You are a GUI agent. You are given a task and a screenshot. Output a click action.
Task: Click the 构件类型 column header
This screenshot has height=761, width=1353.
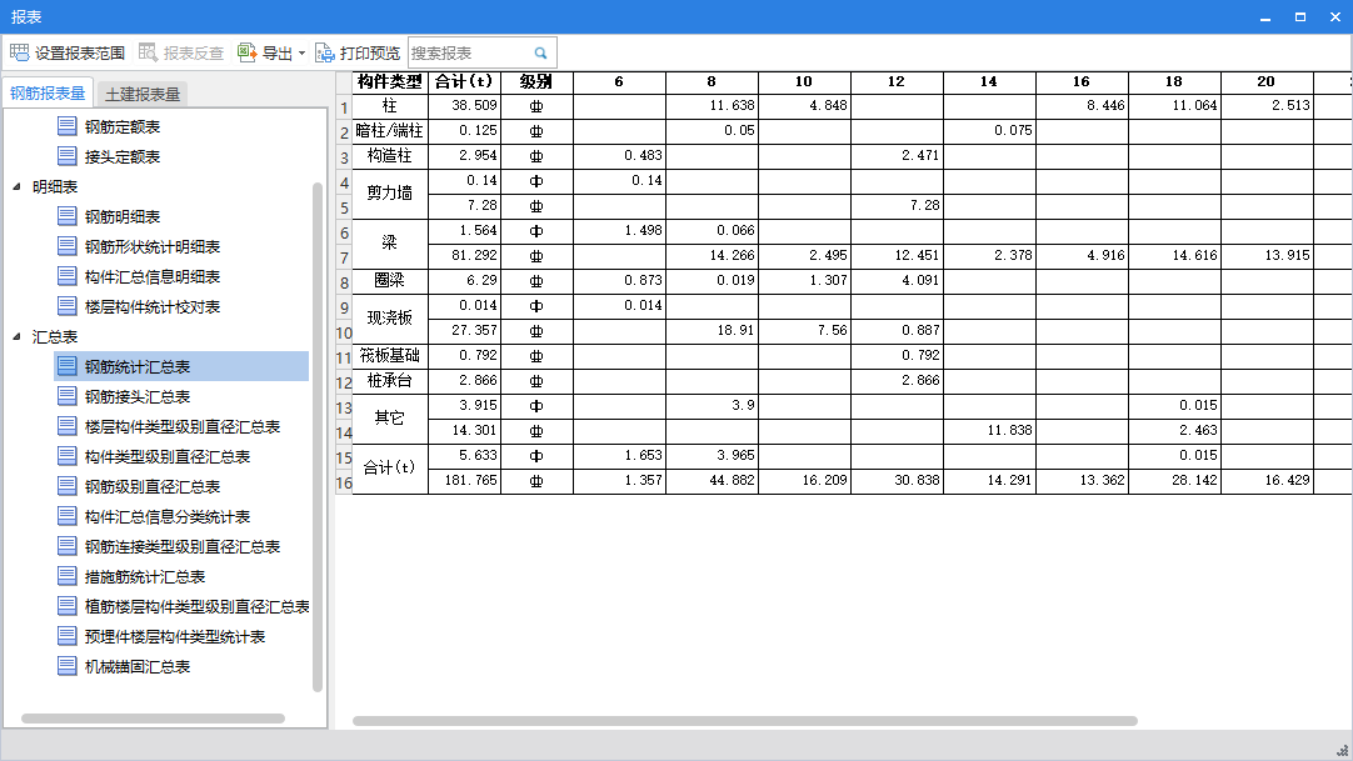click(390, 82)
